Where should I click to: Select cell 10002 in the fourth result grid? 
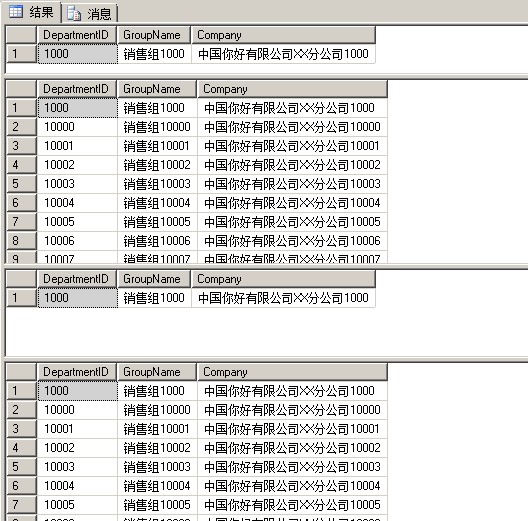click(x=77, y=448)
